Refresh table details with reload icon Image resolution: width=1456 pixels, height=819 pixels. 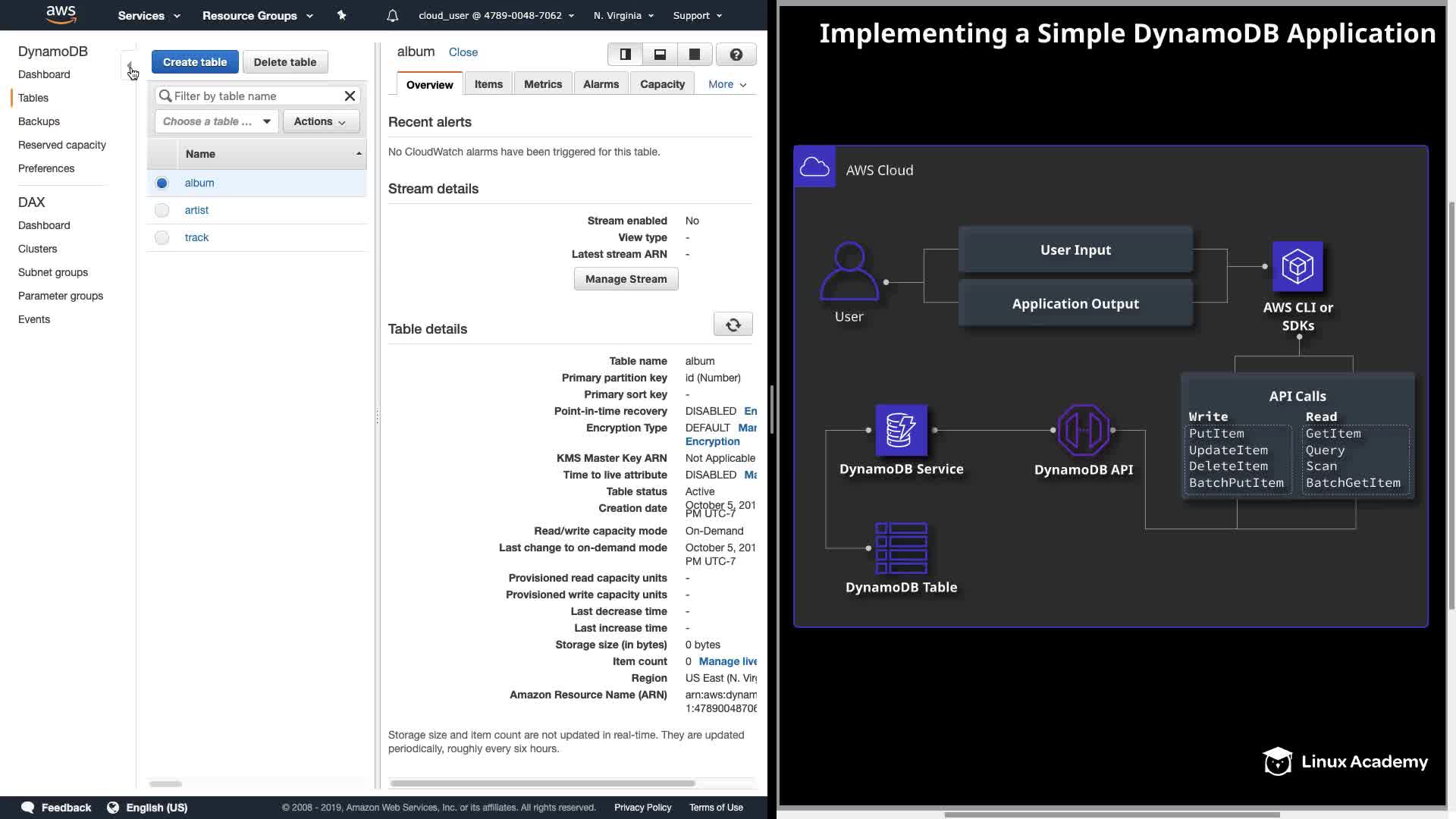(733, 325)
